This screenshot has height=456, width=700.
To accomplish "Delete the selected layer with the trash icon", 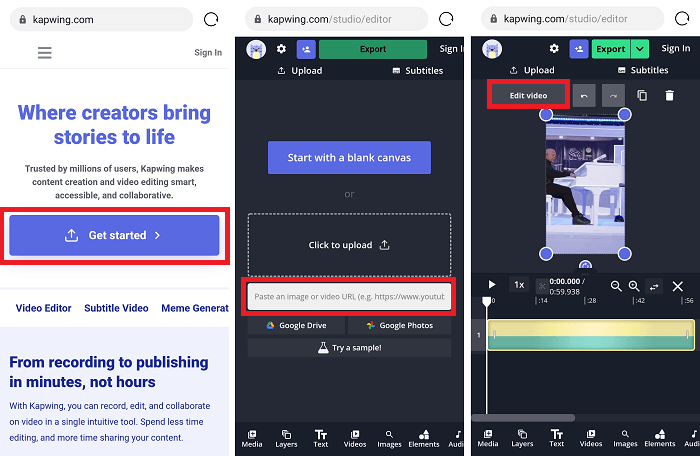I will coord(670,95).
